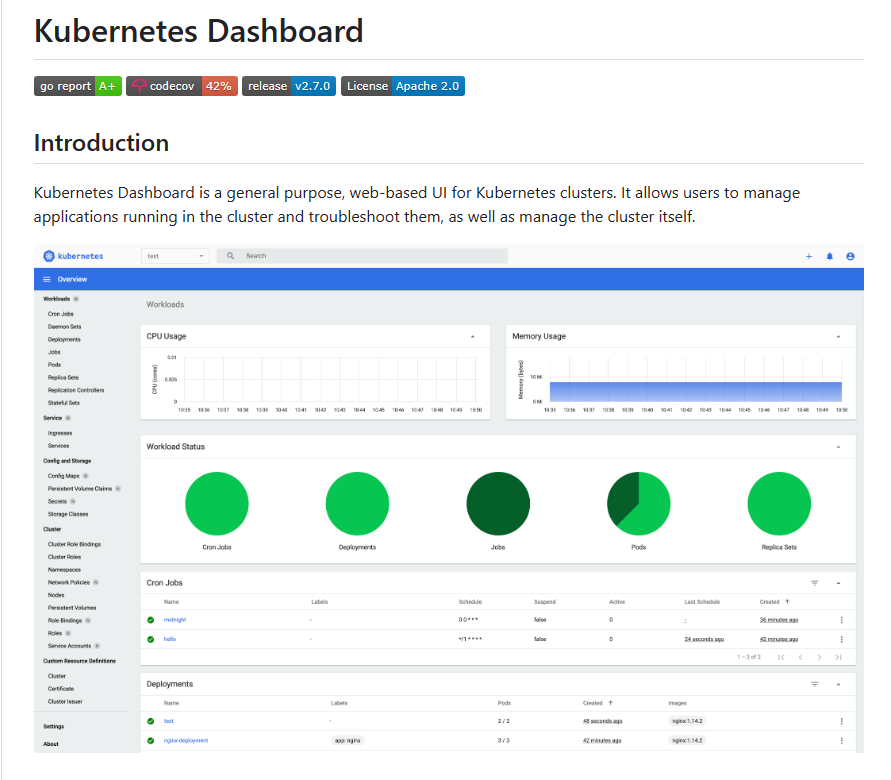Click the plus icon to create a resource
Viewport: 891px width, 780px height.
click(809, 256)
